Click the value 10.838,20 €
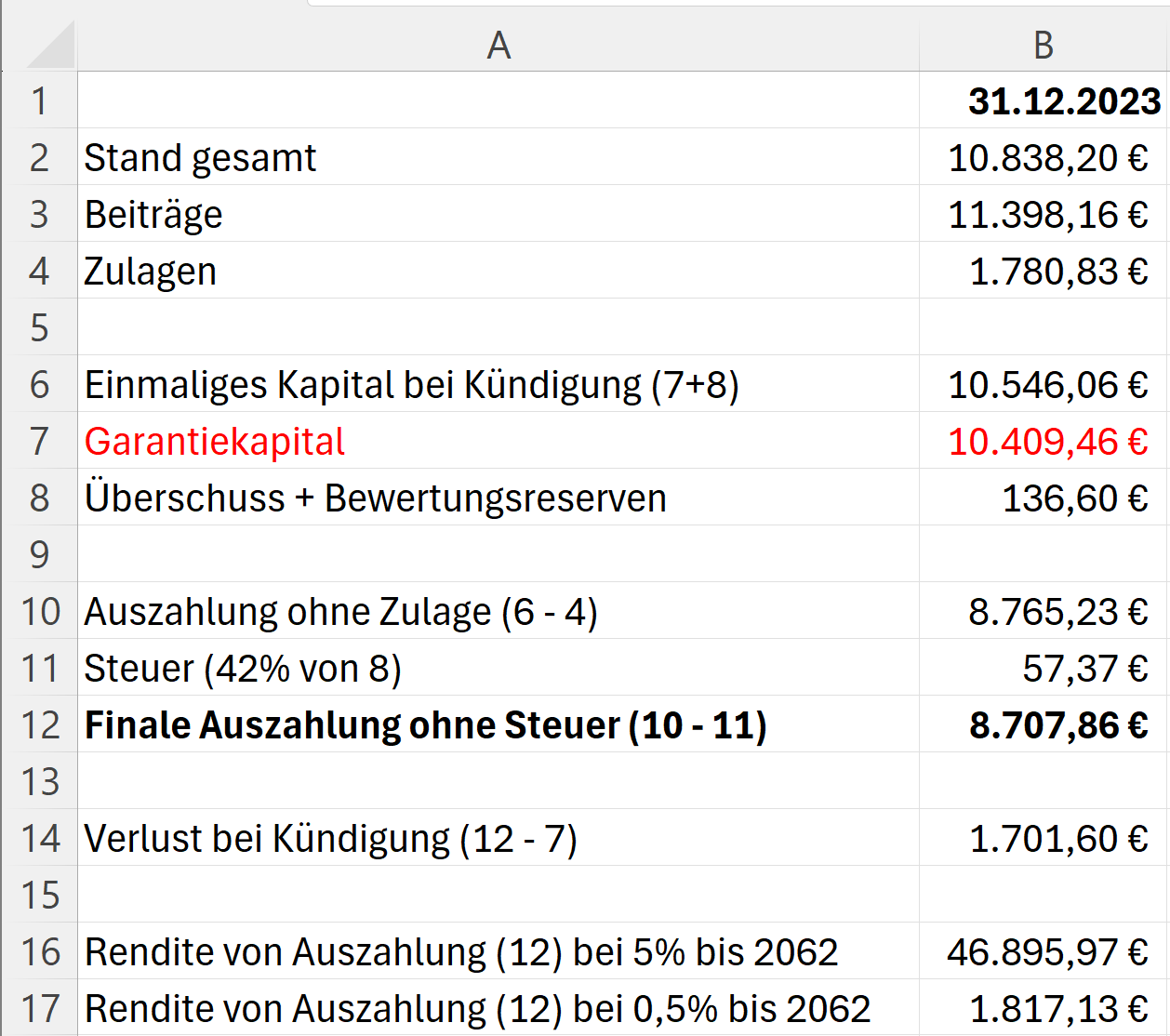The width and height of the screenshot is (1170, 1036). (x=1047, y=158)
